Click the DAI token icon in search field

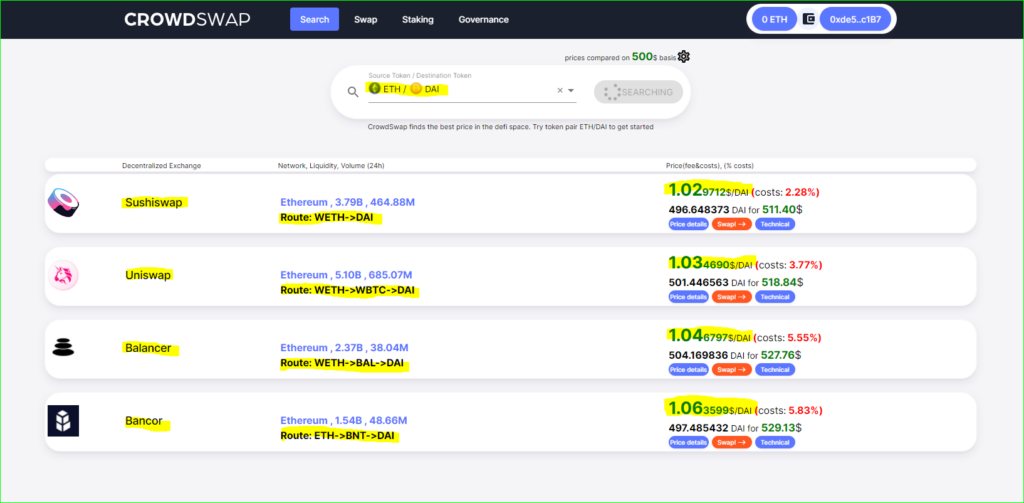point(416,88)
